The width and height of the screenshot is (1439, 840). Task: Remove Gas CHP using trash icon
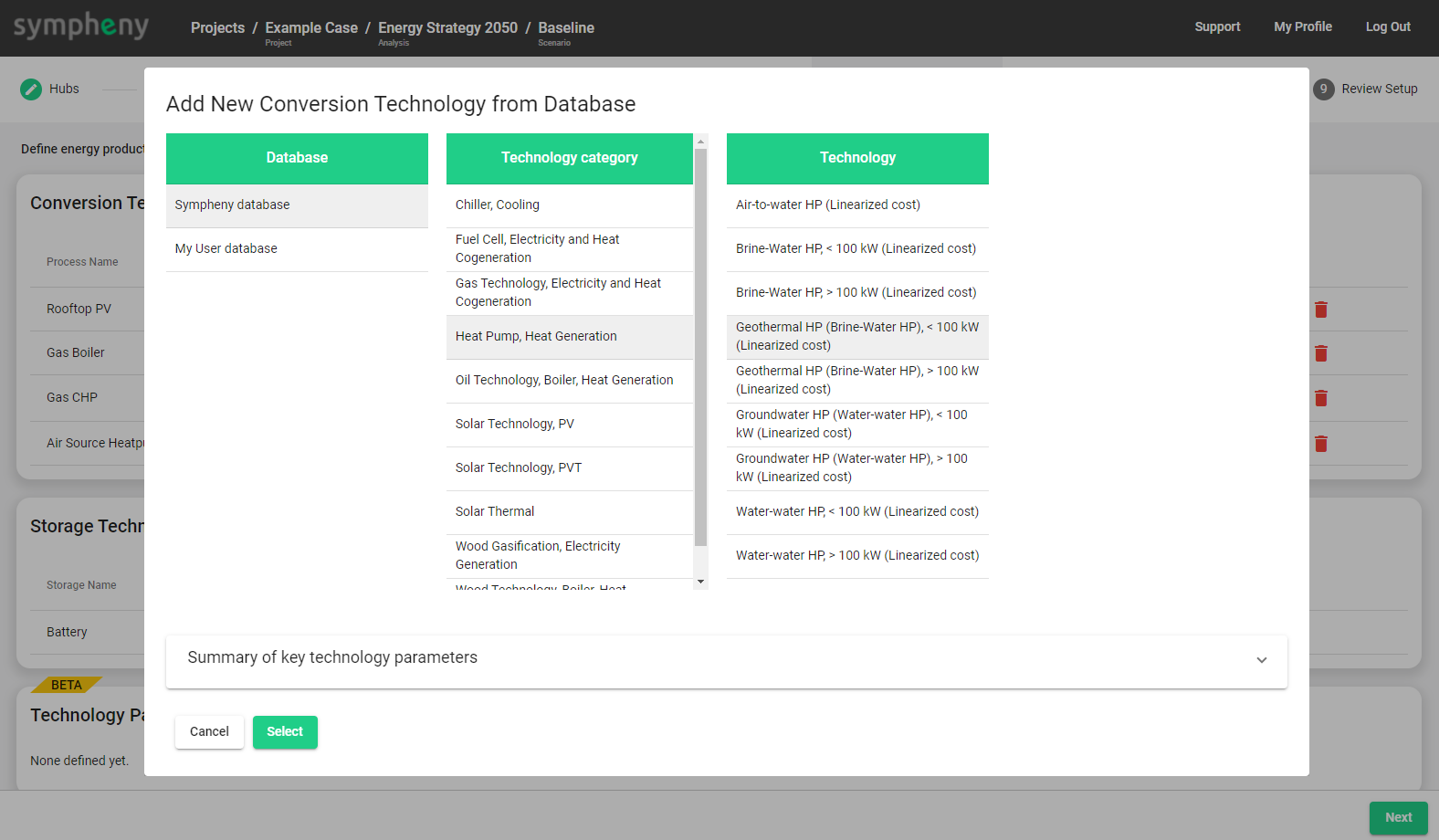(1320, 398)
